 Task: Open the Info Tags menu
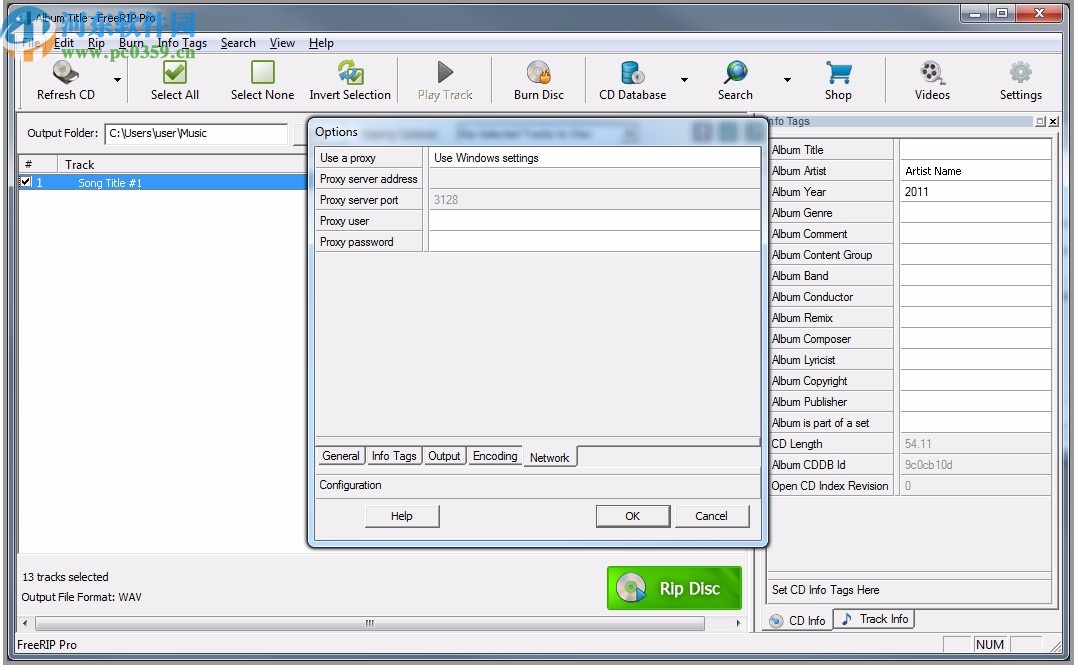pyautogui.click(x=182, y=43)
